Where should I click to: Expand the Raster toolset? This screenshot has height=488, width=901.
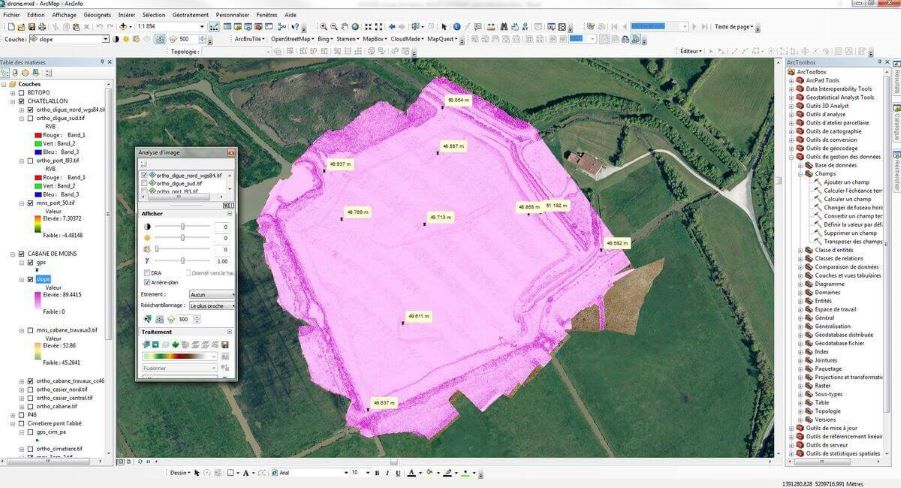tap(800, 386)
